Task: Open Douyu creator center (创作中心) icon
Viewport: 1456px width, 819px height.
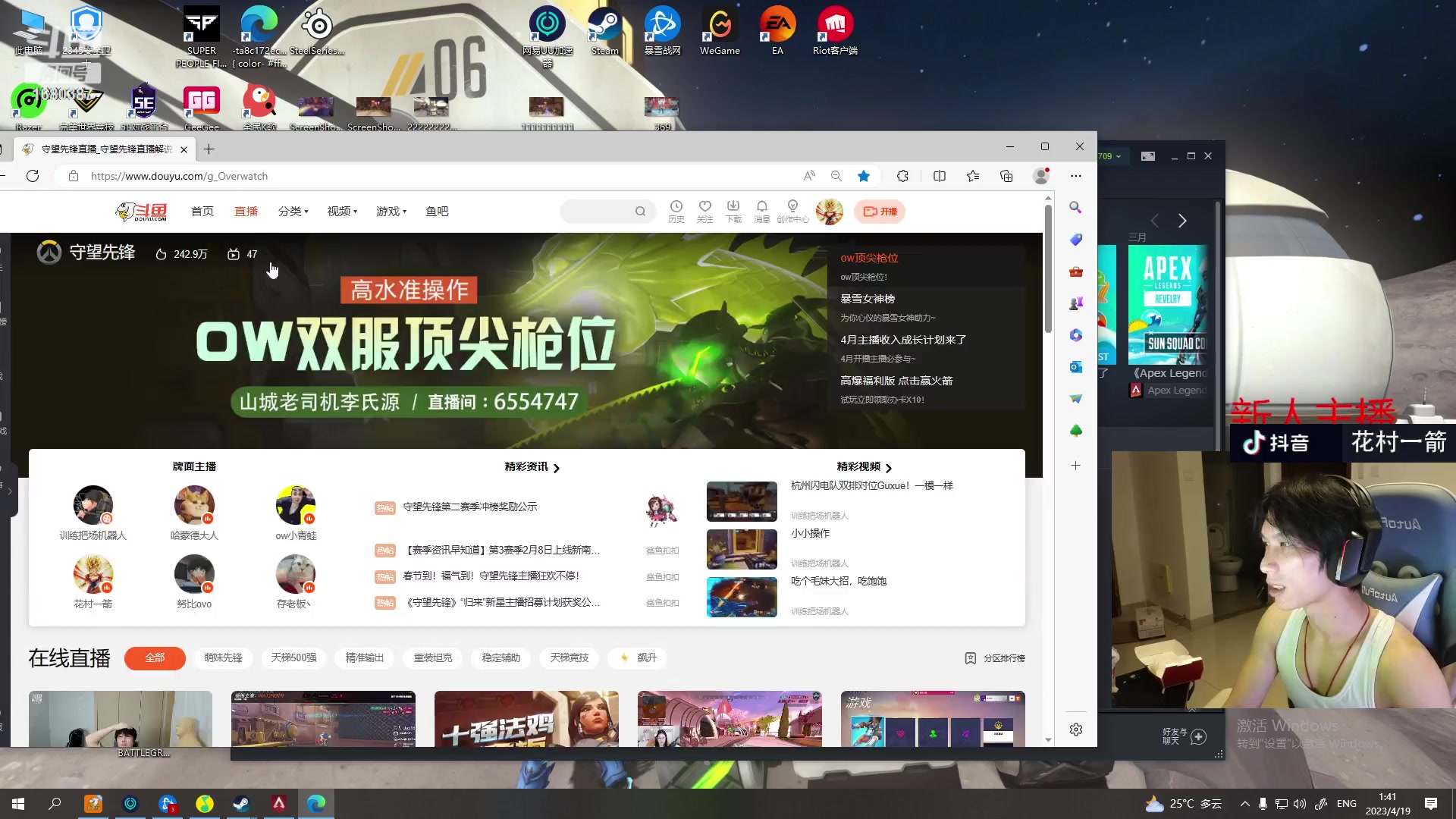Action: click(792, 211)
